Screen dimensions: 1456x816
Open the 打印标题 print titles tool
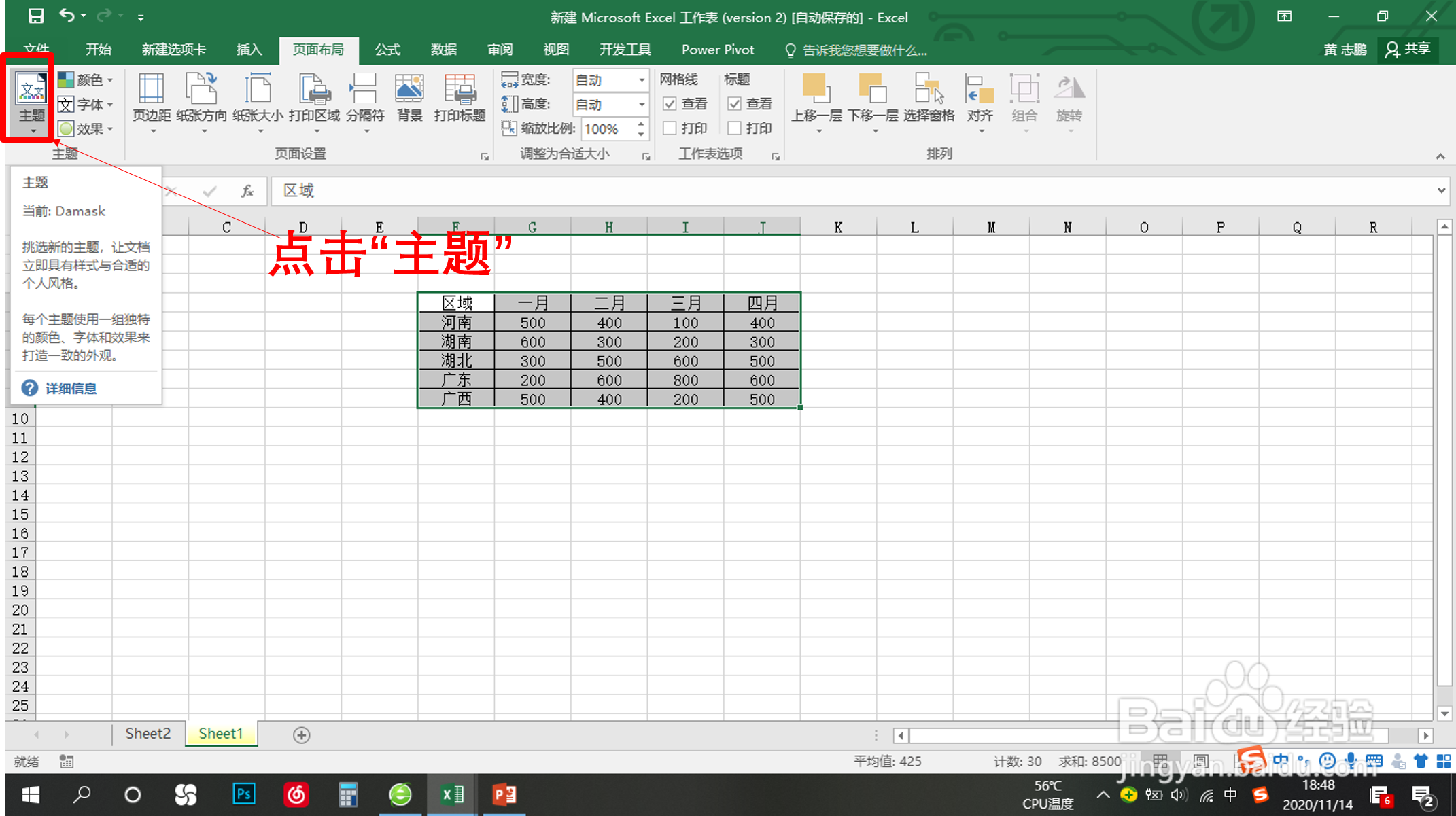click(x=460, y=99)
